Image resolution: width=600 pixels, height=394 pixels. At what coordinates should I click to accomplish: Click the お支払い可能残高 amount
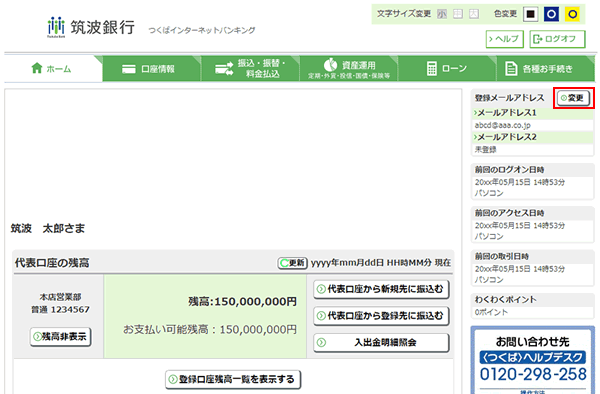(210, 329)
